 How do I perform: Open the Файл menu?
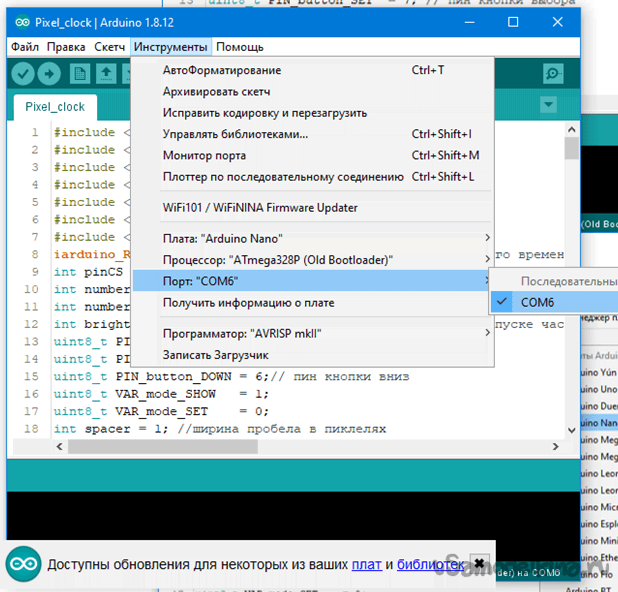25,47
